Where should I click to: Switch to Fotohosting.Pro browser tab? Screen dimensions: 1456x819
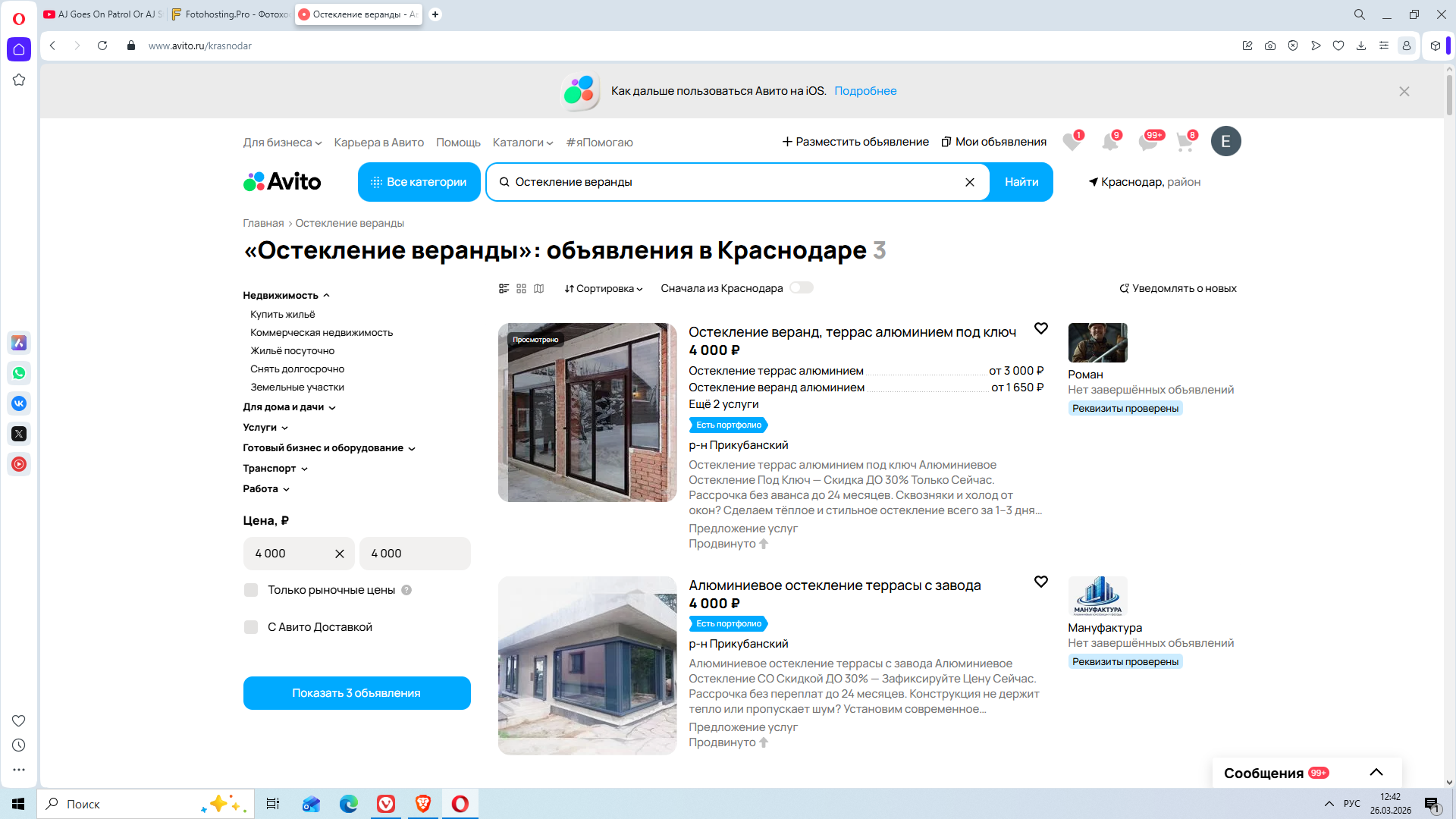(x=231, y=14)
